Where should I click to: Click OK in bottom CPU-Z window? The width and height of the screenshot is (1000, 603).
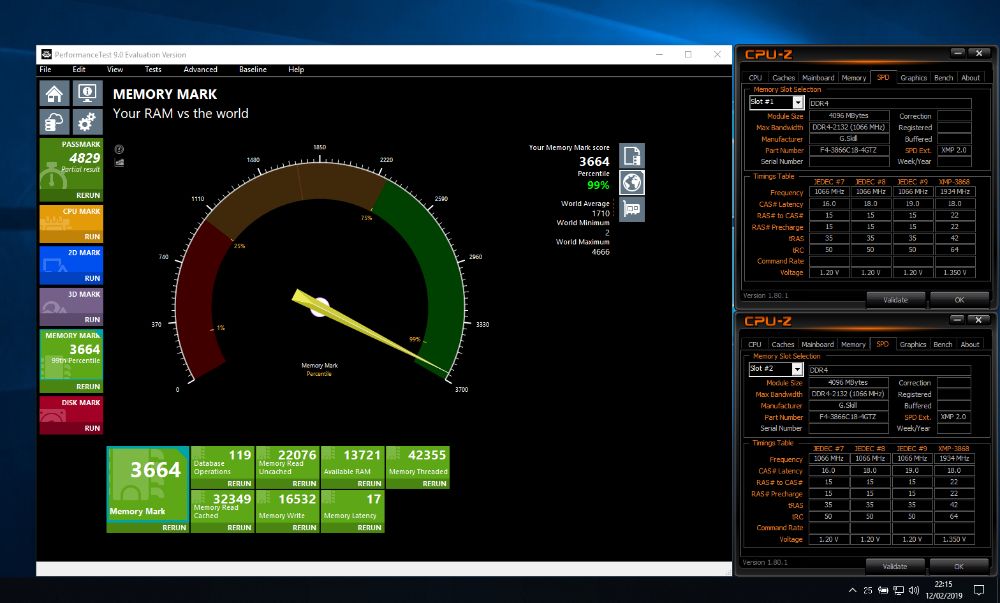point(959,566)
